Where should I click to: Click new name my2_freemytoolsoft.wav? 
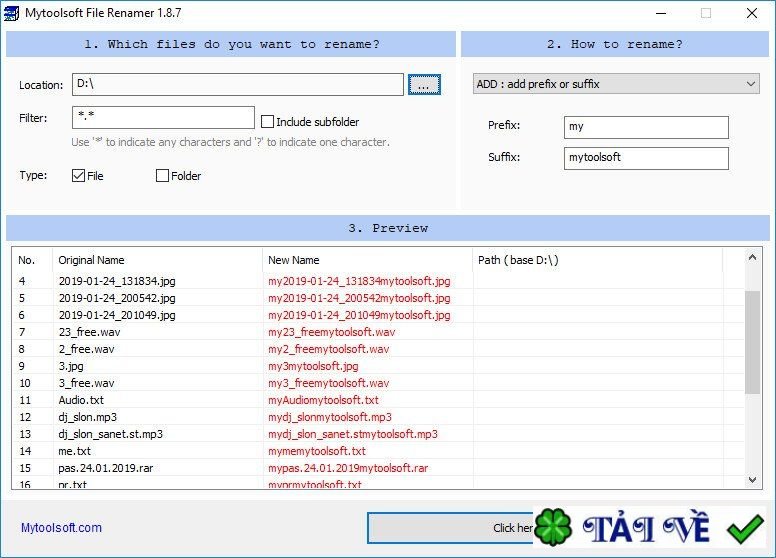(329, 349)
